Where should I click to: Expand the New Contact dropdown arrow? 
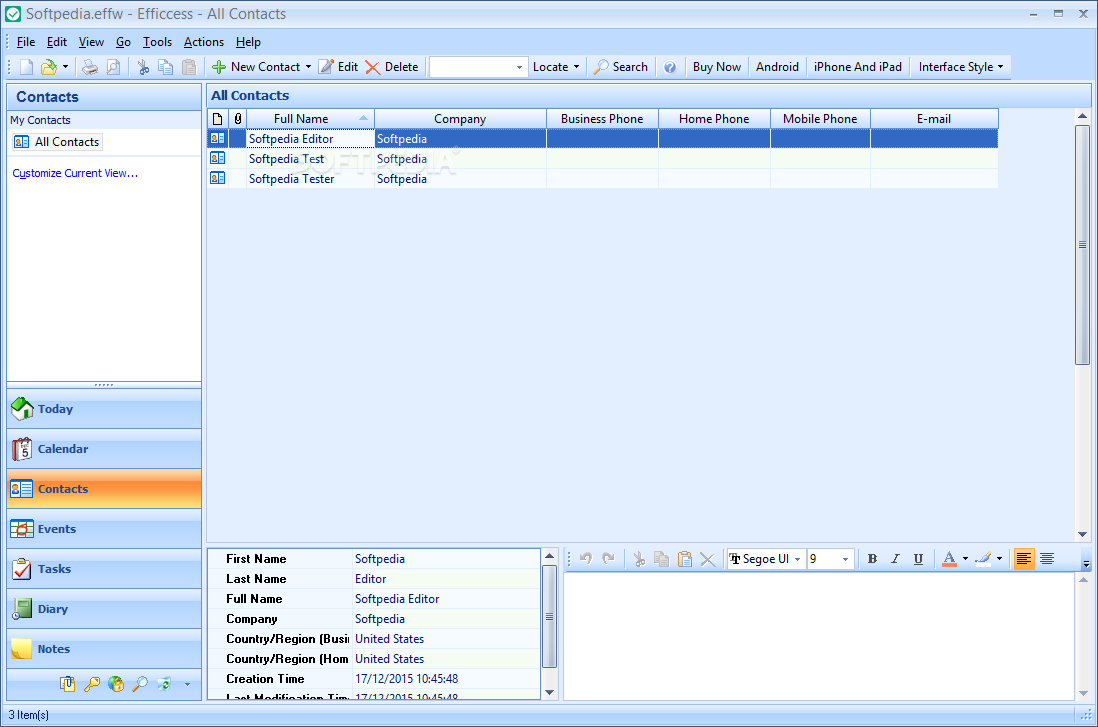[308, 67]
